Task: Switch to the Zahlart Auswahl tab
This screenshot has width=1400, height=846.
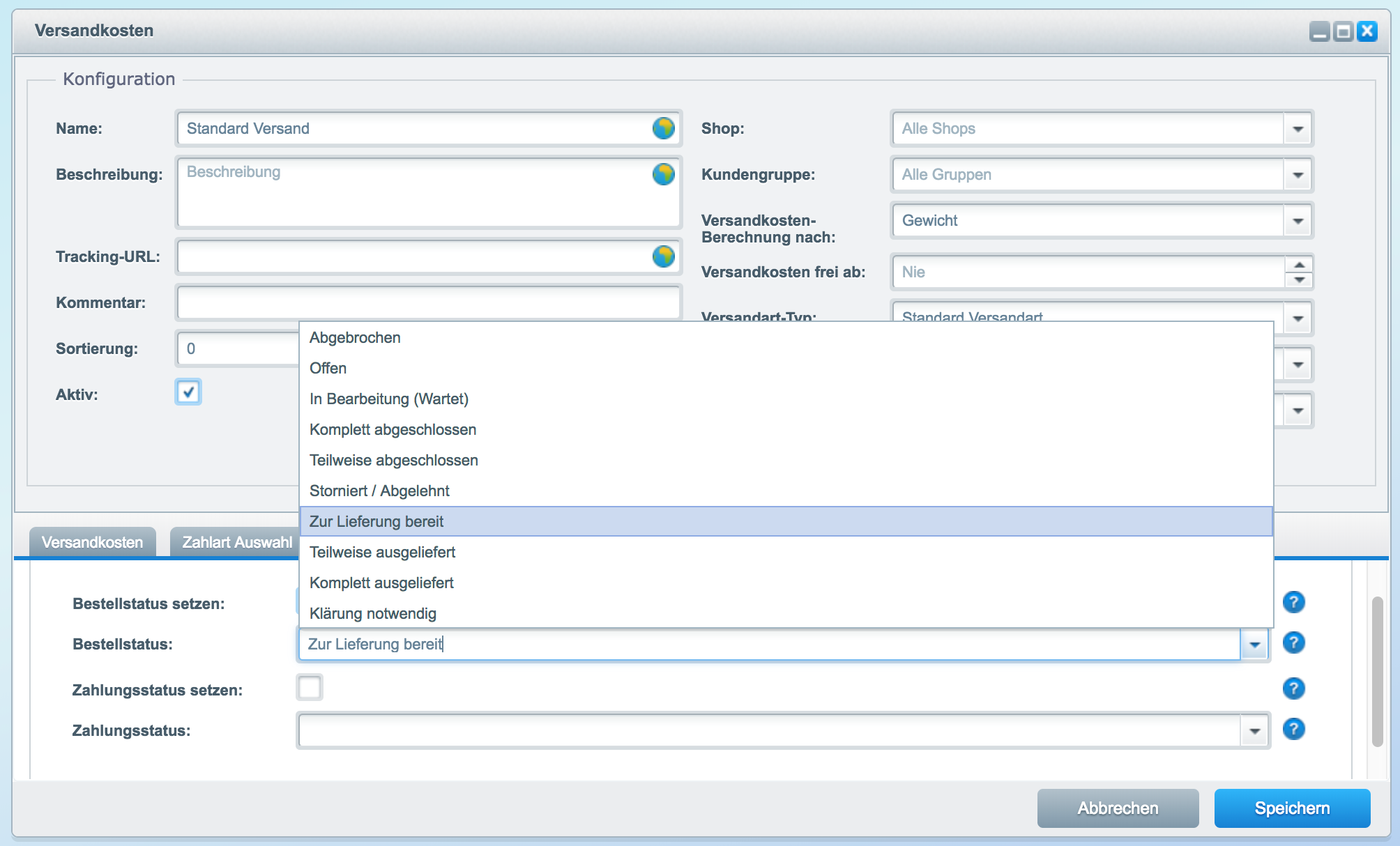Action: [236, 542]
